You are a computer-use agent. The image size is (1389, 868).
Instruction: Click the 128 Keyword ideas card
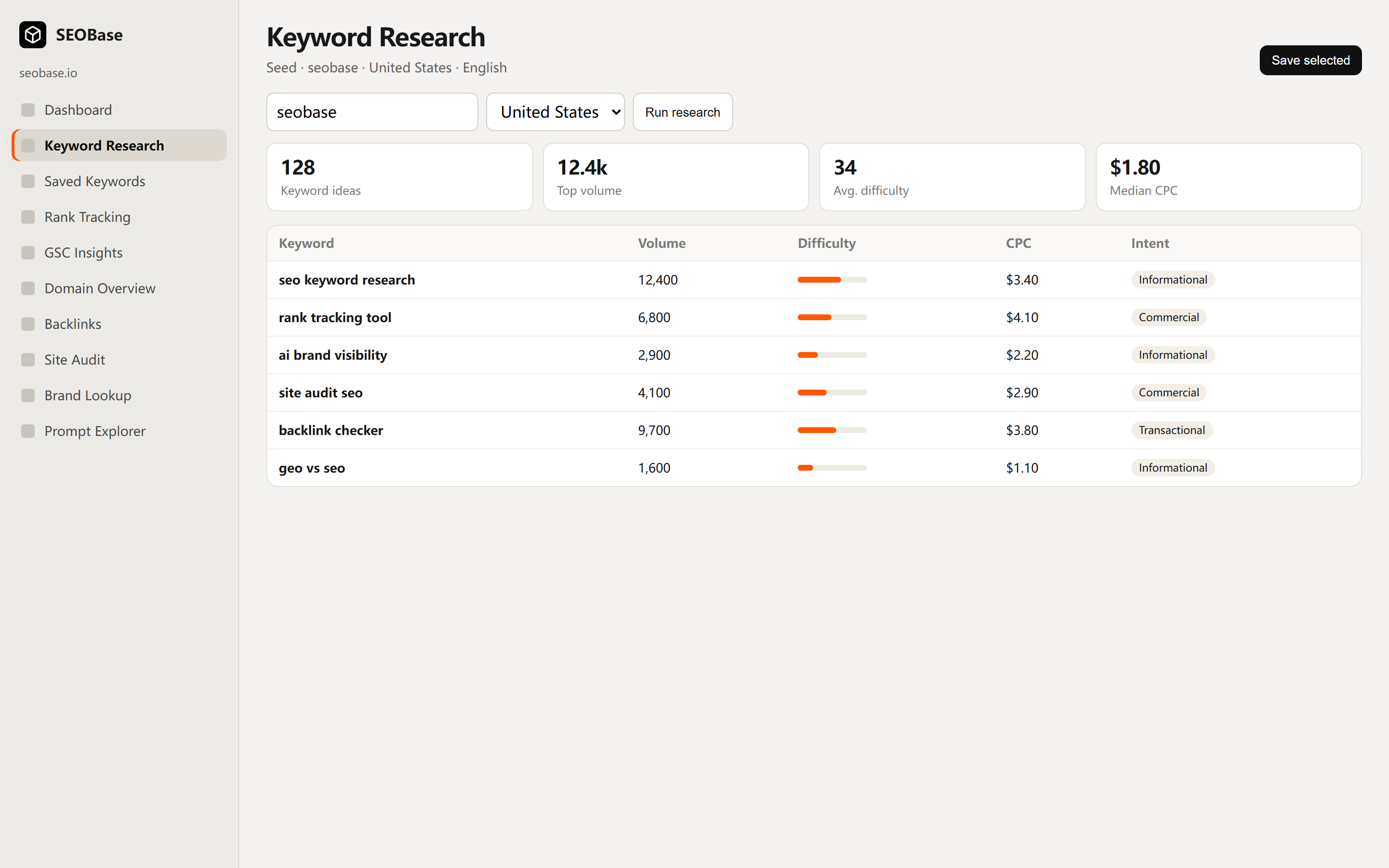coord(399,177)
